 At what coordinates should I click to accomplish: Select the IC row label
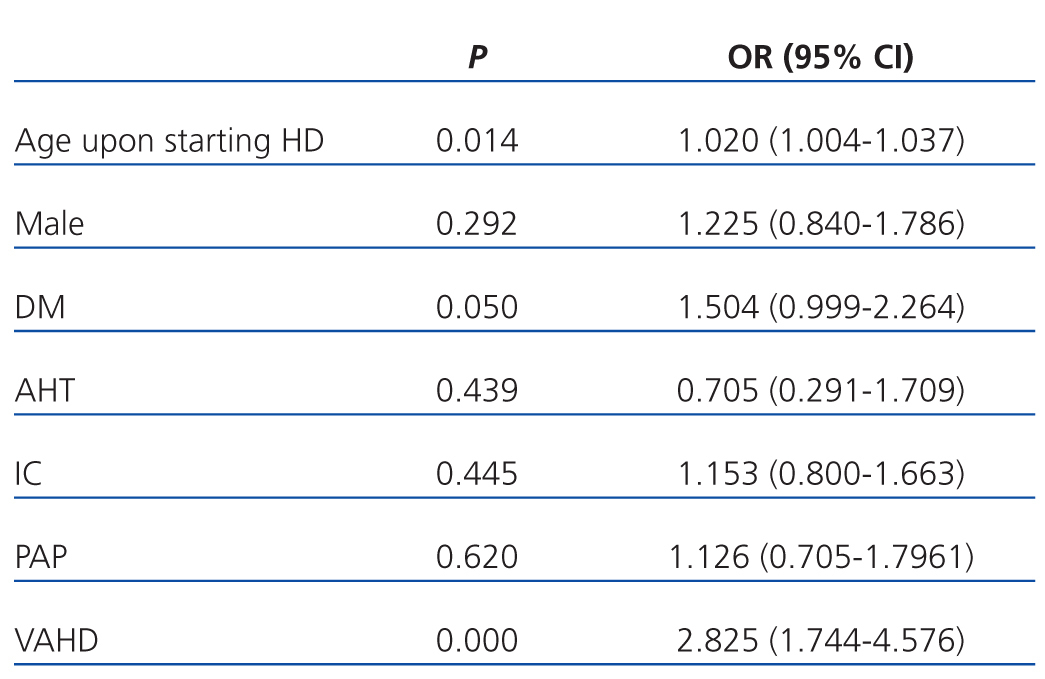(29, 473)
